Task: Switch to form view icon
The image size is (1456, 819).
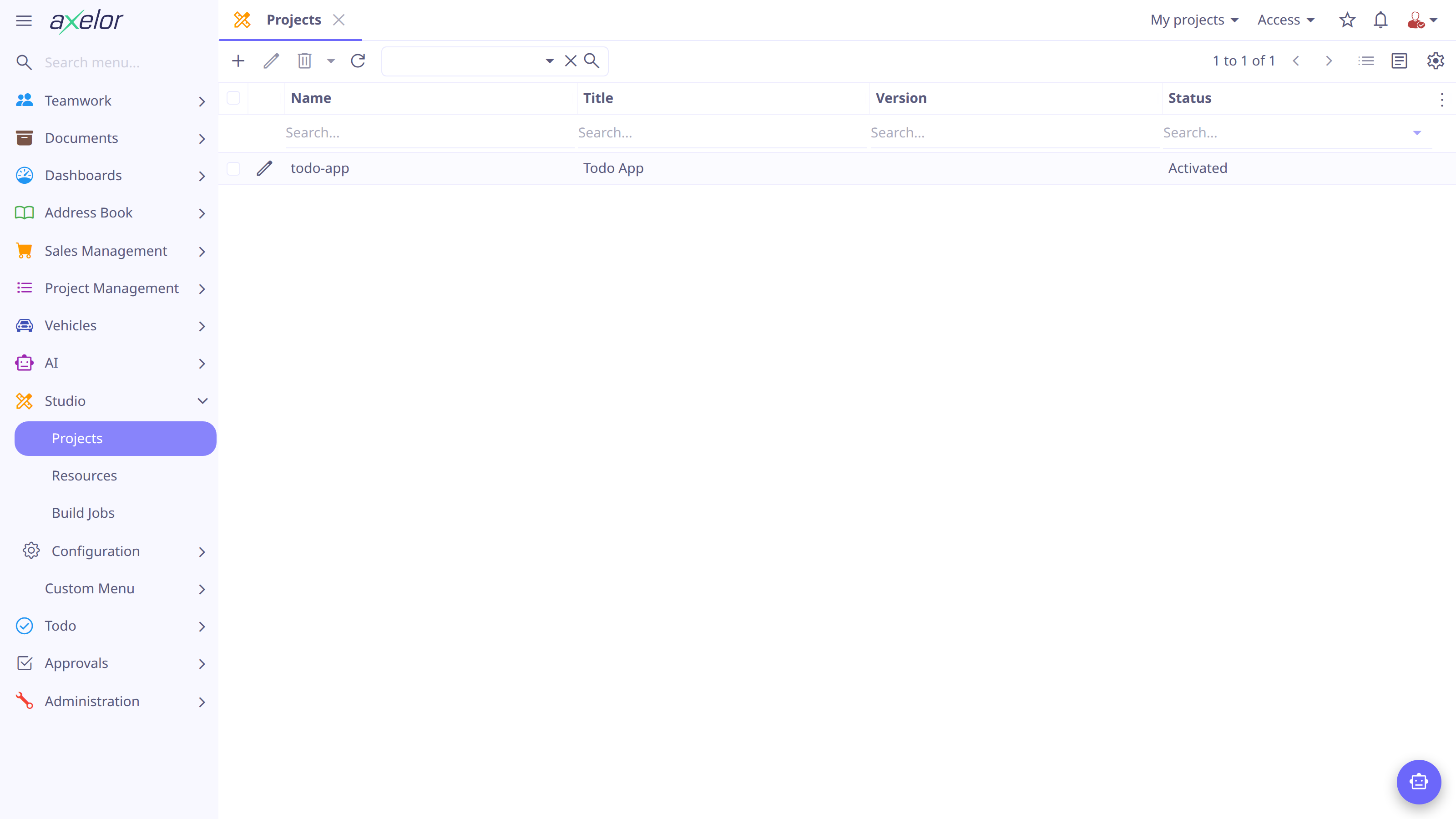Action: [1400, 61]
